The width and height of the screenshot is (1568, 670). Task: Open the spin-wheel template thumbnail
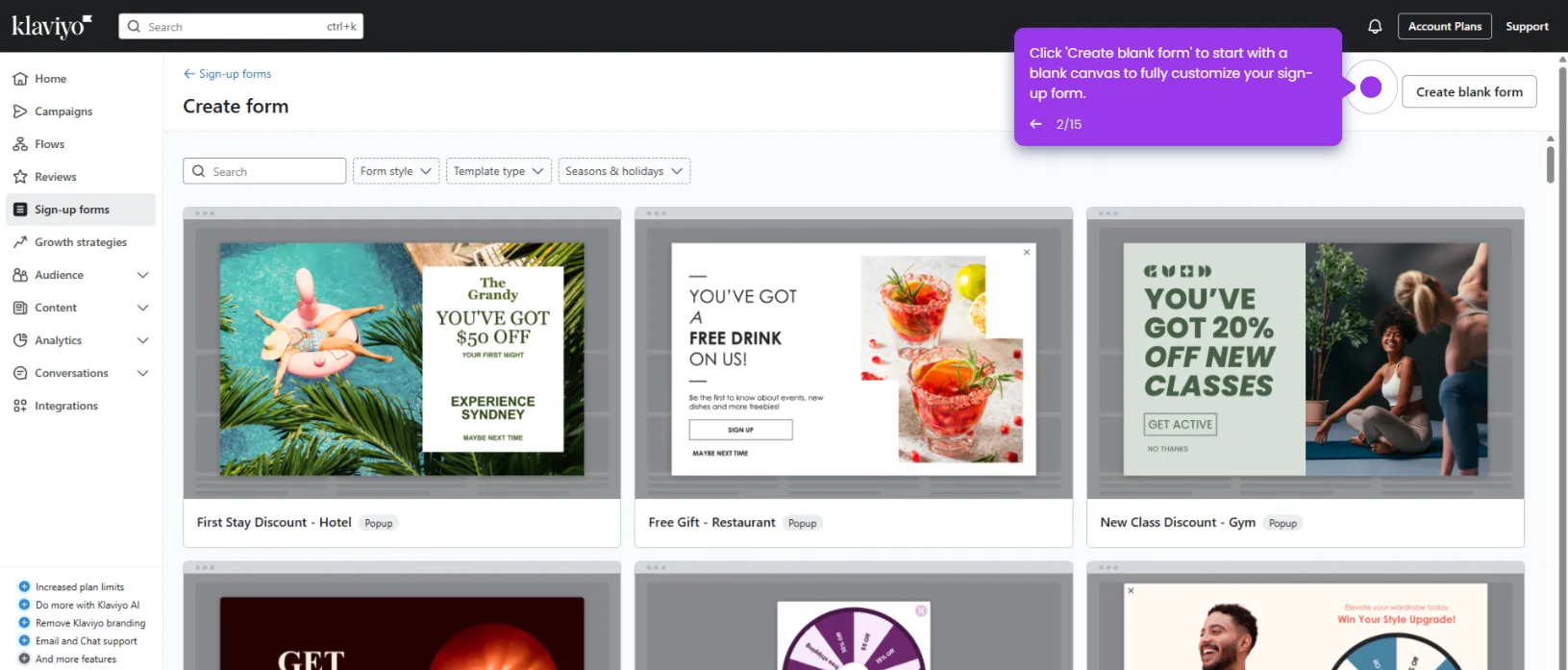pyautogui.click(x=854, y=616)
